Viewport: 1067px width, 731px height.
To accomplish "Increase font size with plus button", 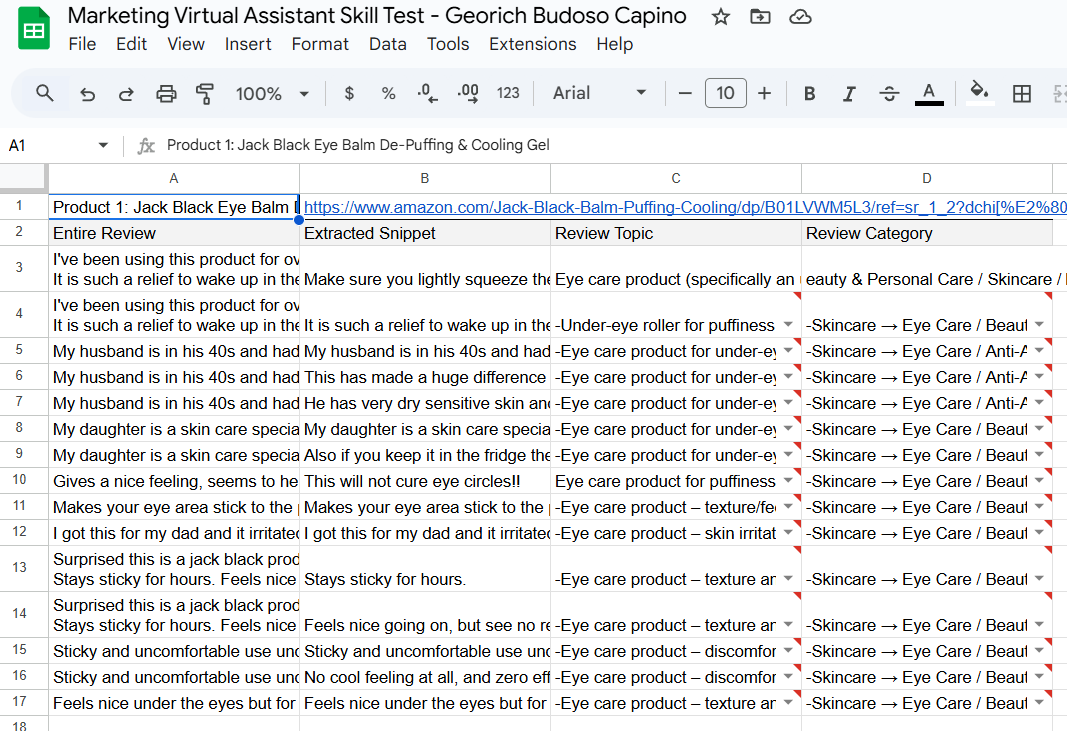I will tap(764, 93).
